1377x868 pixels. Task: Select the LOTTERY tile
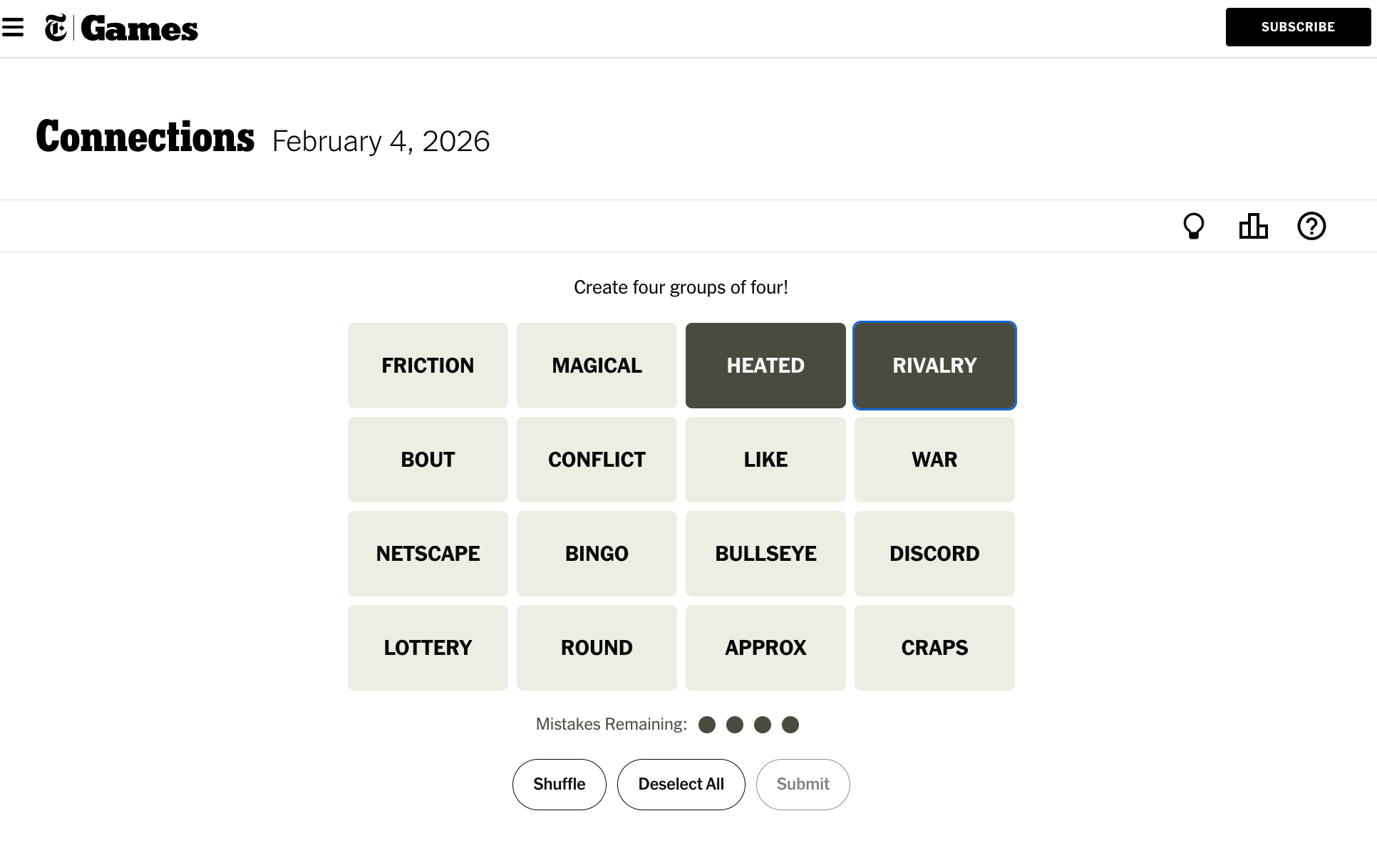click(x=428, y=648)
